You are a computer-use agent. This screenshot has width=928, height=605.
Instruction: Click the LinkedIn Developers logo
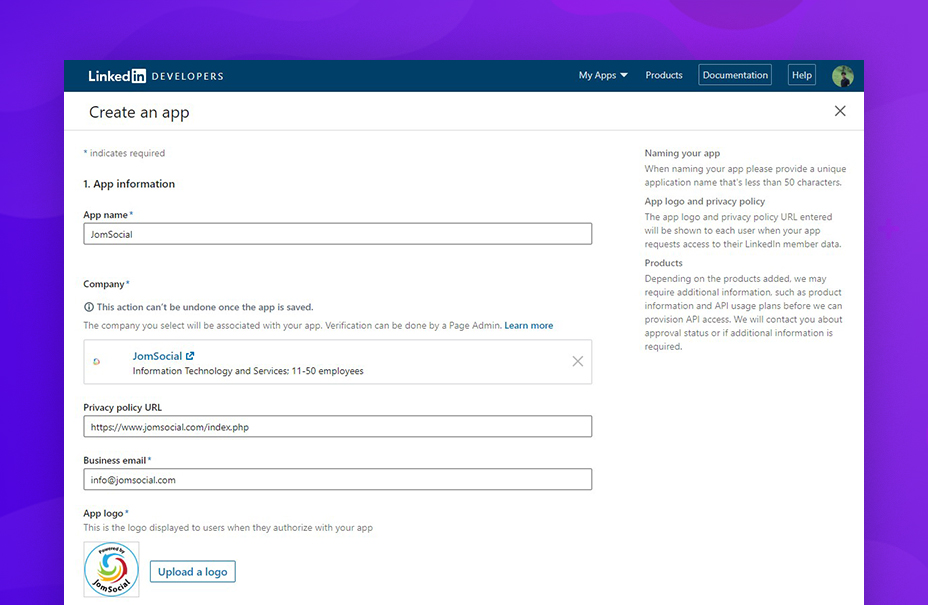coord(156,76)
